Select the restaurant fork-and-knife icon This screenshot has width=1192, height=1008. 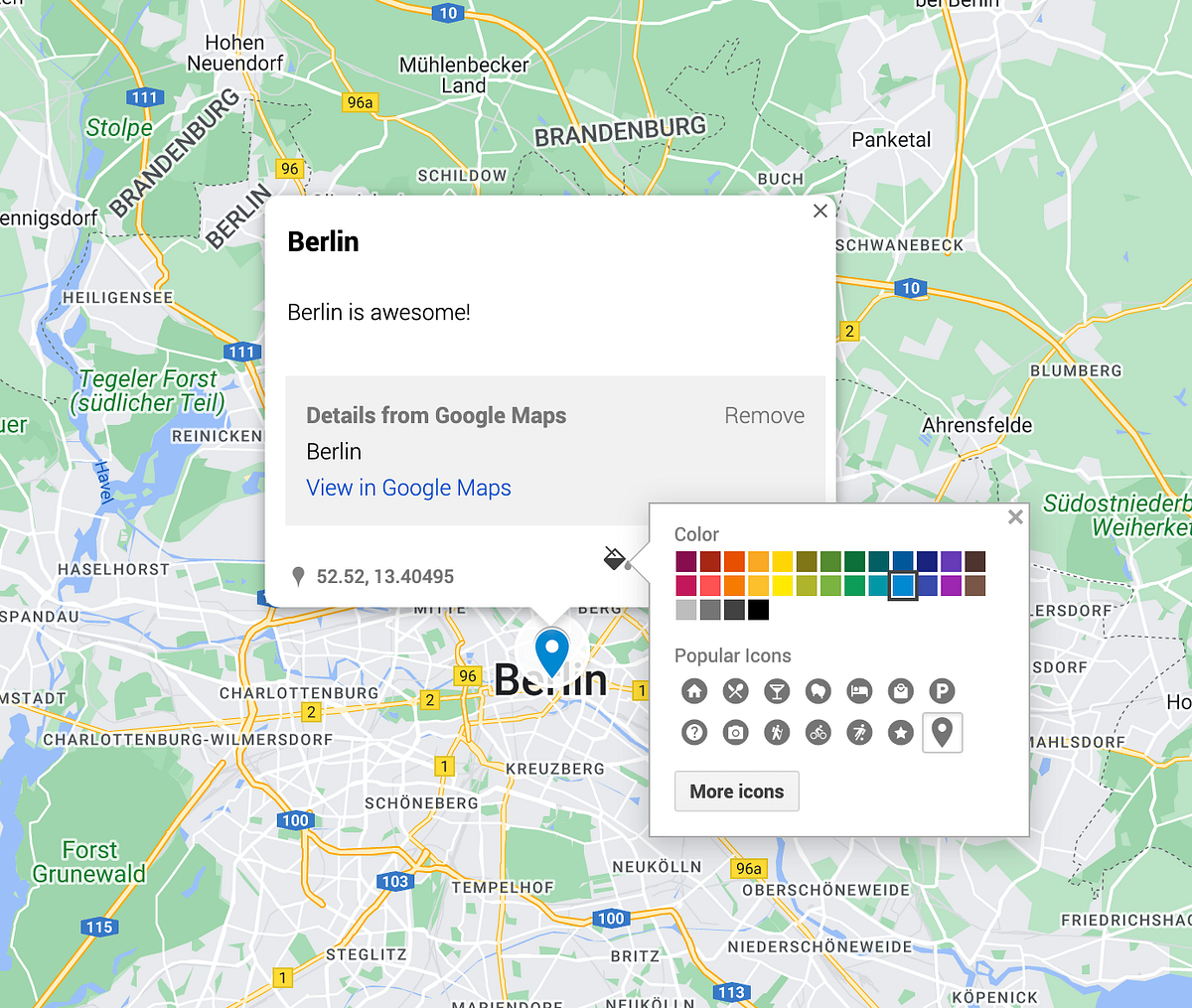coord(735,691)
